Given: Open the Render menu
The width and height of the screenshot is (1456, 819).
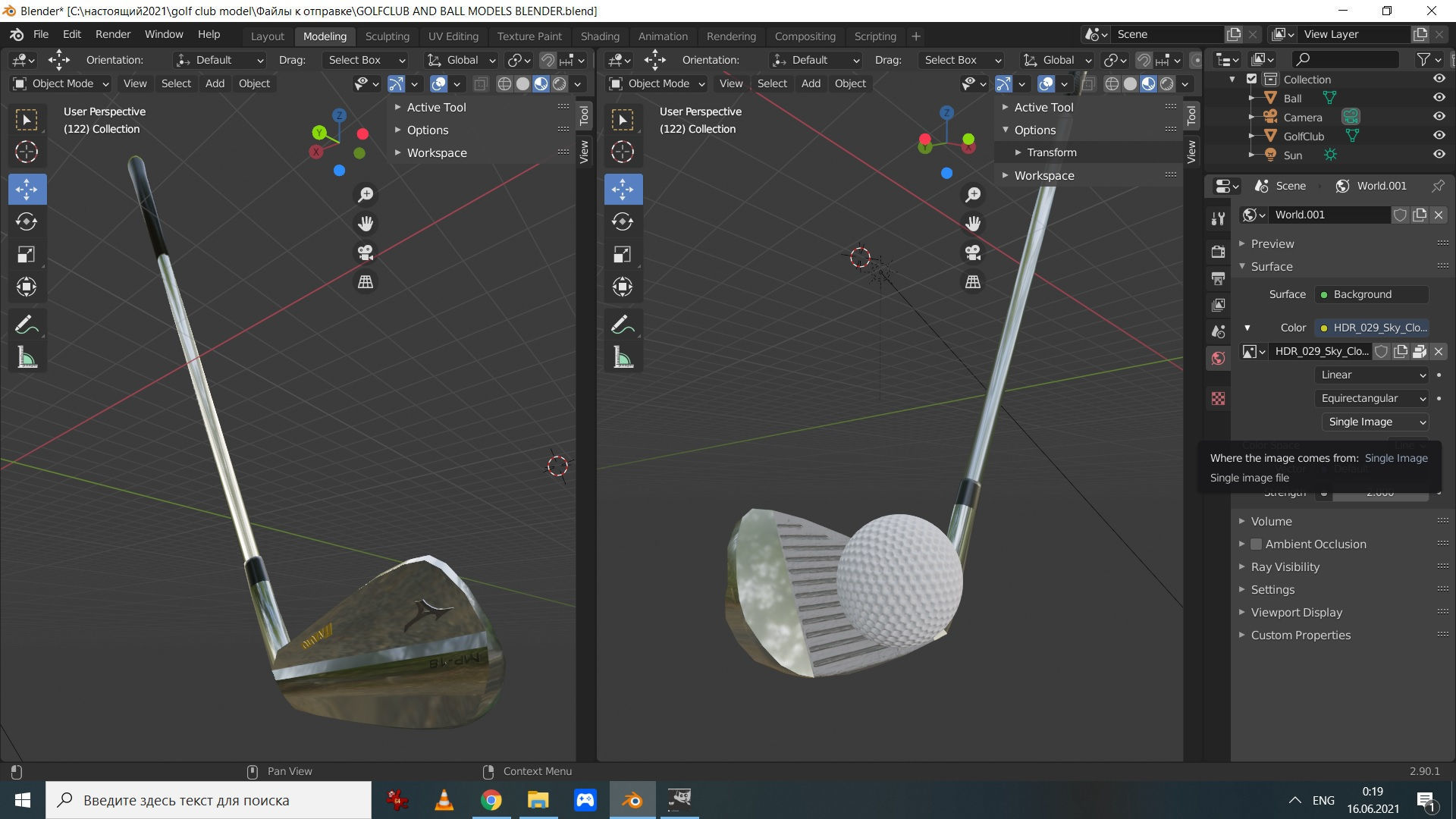Looking at the screenshot, I should 113,34.
